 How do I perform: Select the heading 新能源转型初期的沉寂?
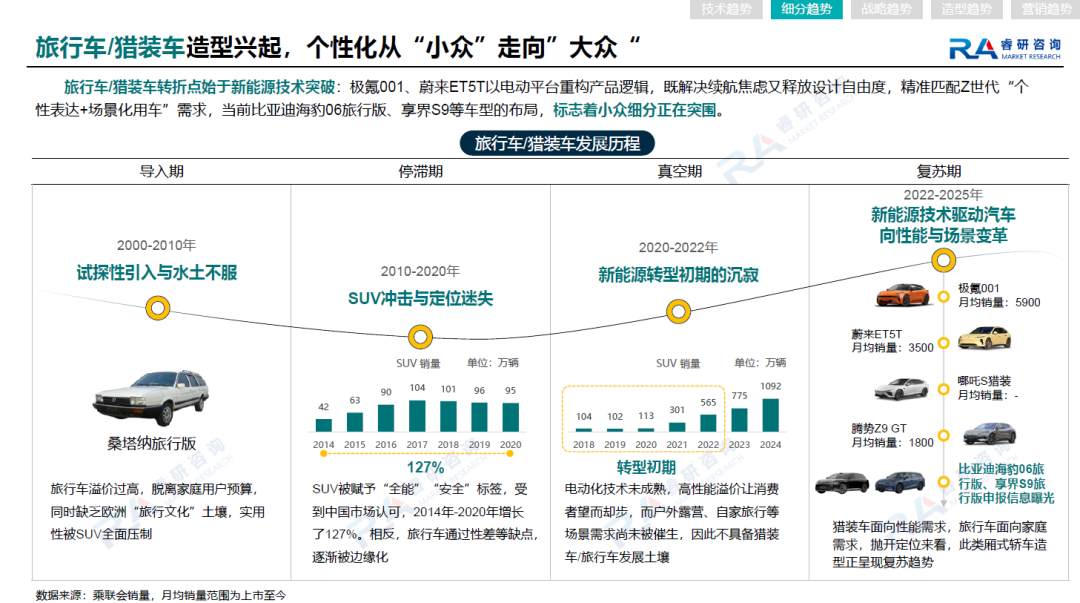click(x=678, y=275)
